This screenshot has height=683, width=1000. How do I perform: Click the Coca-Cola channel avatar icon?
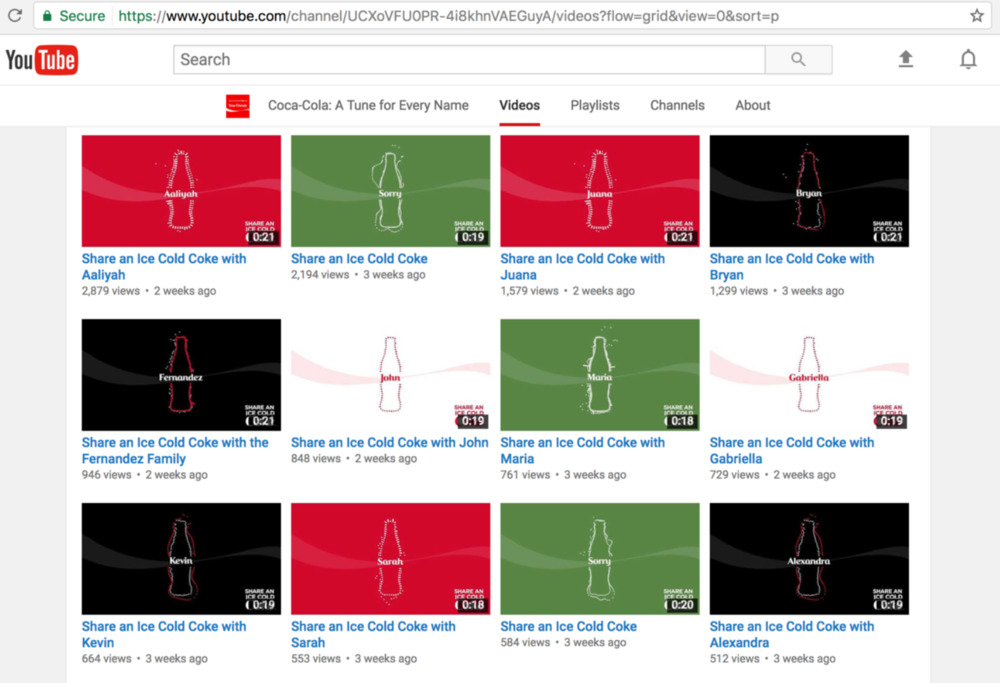(238, 106)
